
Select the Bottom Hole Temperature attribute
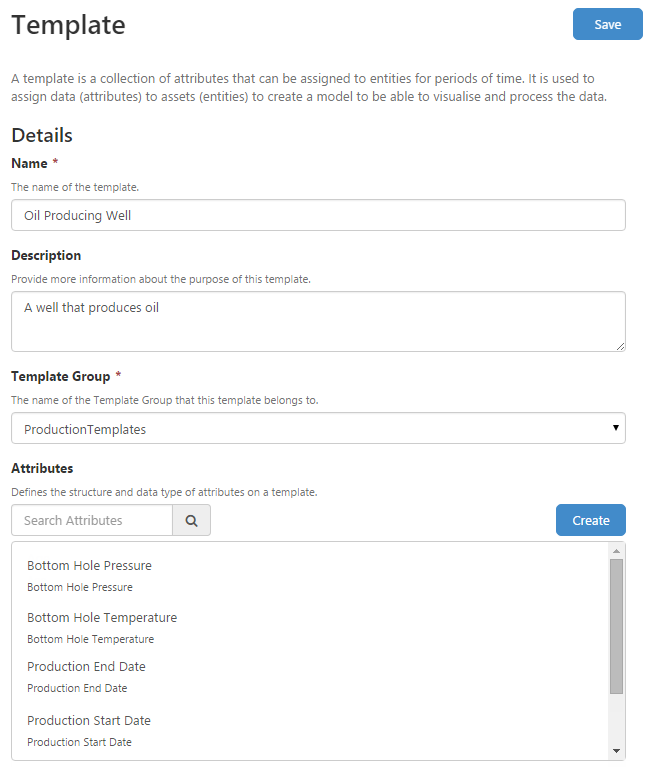[x=101, y=618]
